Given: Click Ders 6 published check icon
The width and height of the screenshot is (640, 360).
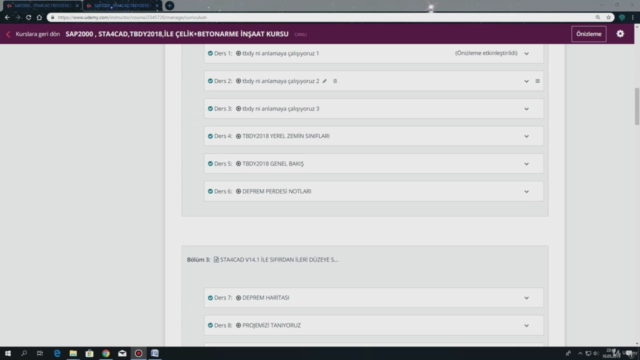Looking at the screenshot, I should (210, 191).
